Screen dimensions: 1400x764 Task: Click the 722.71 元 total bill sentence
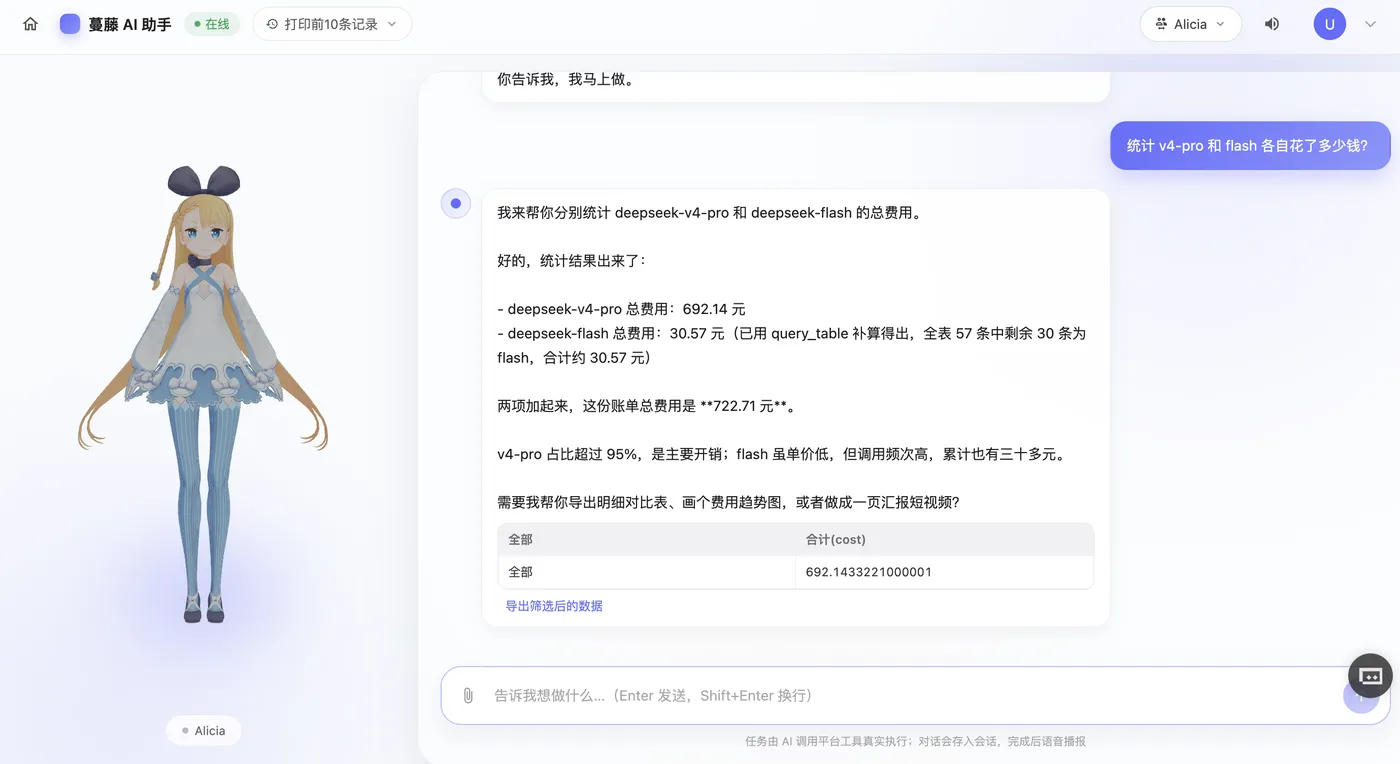pos(647,406)
